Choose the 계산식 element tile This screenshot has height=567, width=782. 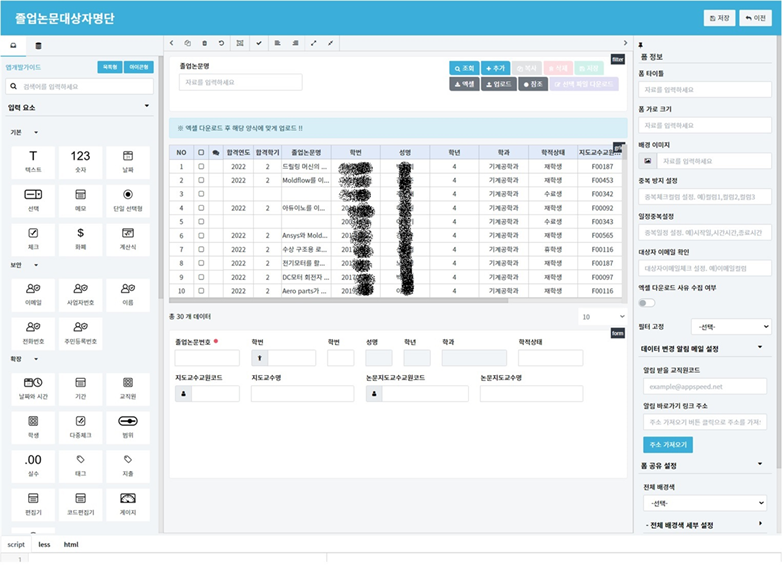pos(128,239)
